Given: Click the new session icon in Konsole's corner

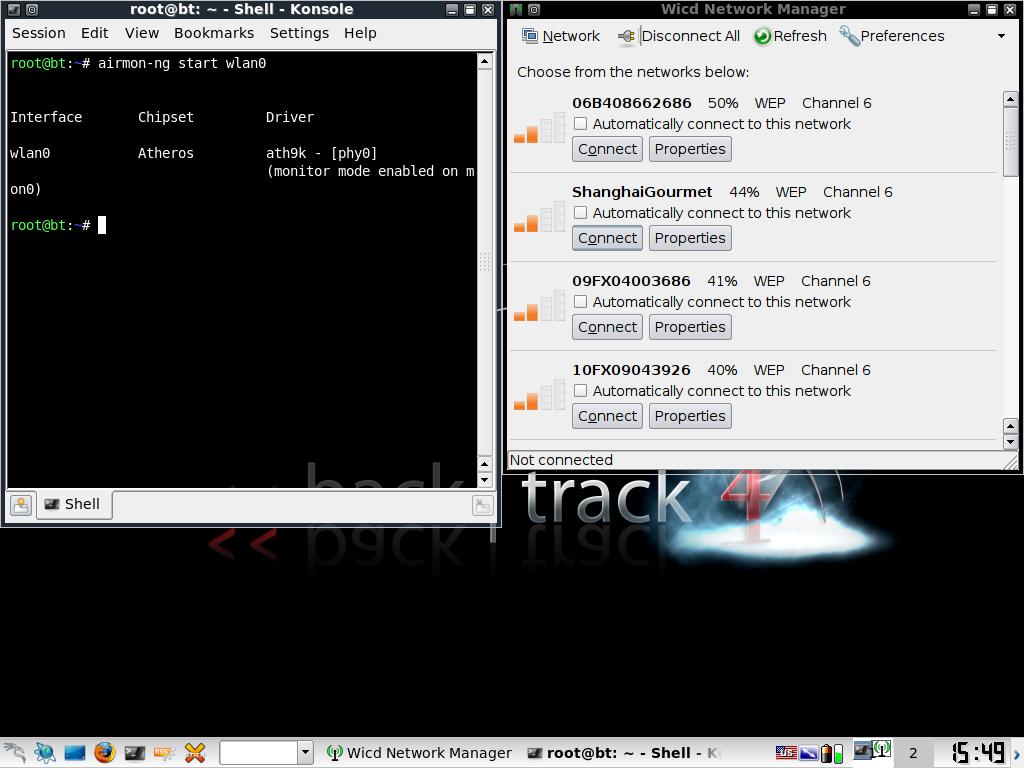Looking at the screenshot, I should click(x=20, y=505).
